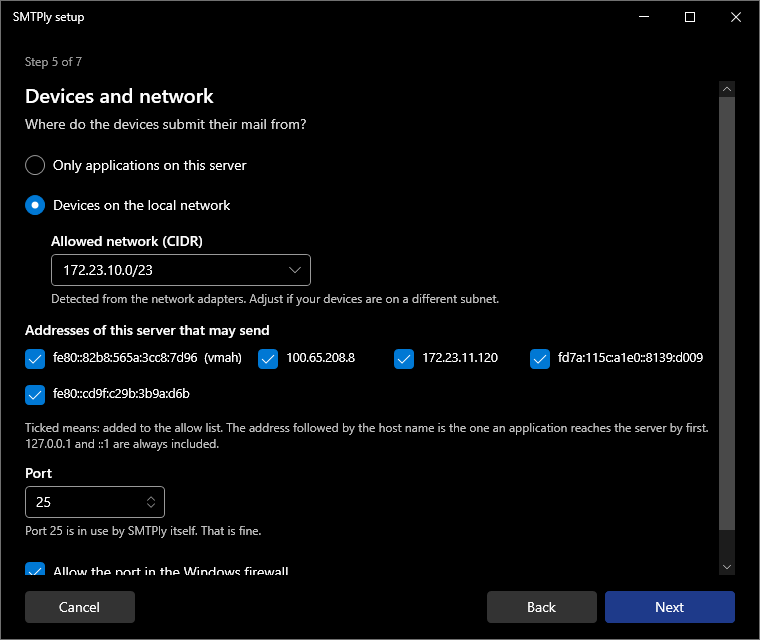Open the Allowed network CIDR dropdown
Image resolution: width=760 pixels, height=640 pixels.
181,270
